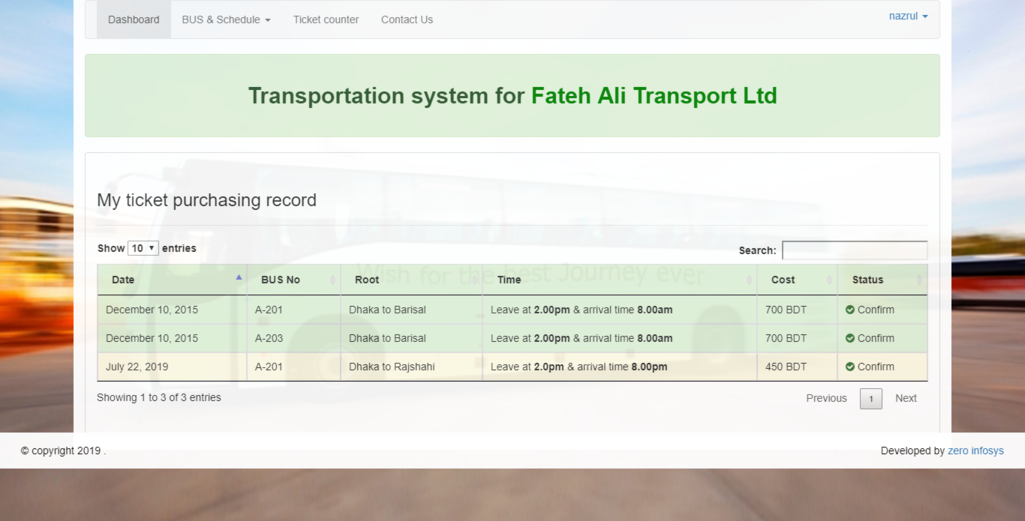Sort table by Cost column
1025x521 pixels.
point(796,280)
